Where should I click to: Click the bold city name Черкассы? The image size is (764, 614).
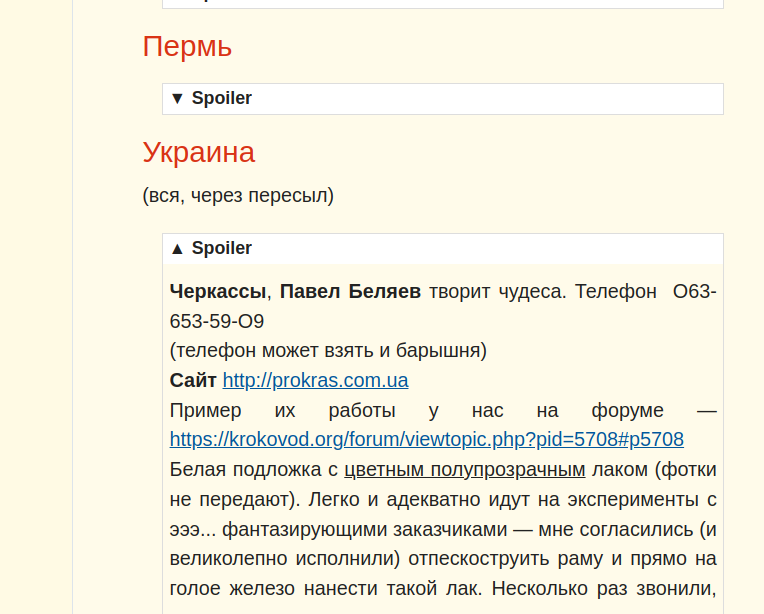pyautogui.click(x=218, y=292)
